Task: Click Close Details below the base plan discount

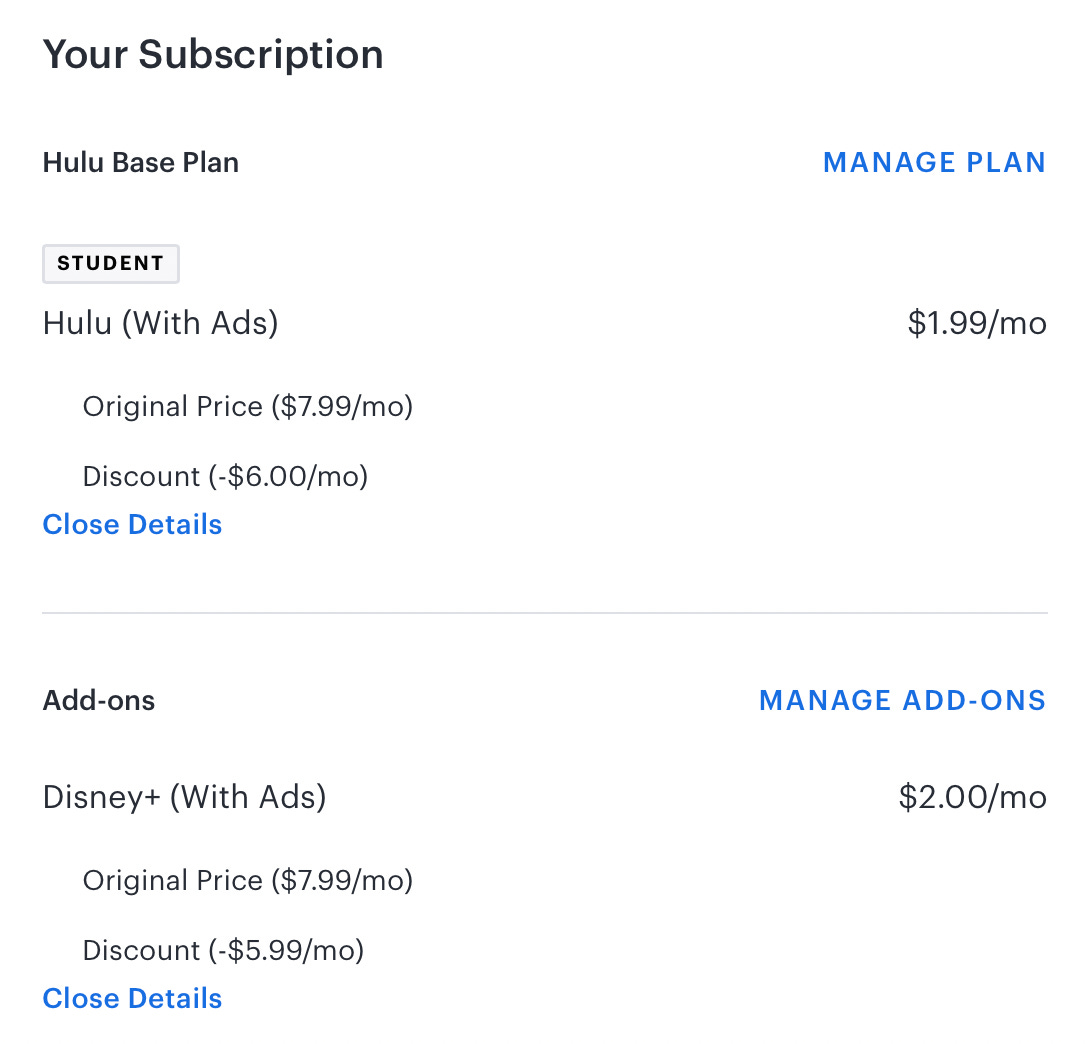Action: click(131, 524)
